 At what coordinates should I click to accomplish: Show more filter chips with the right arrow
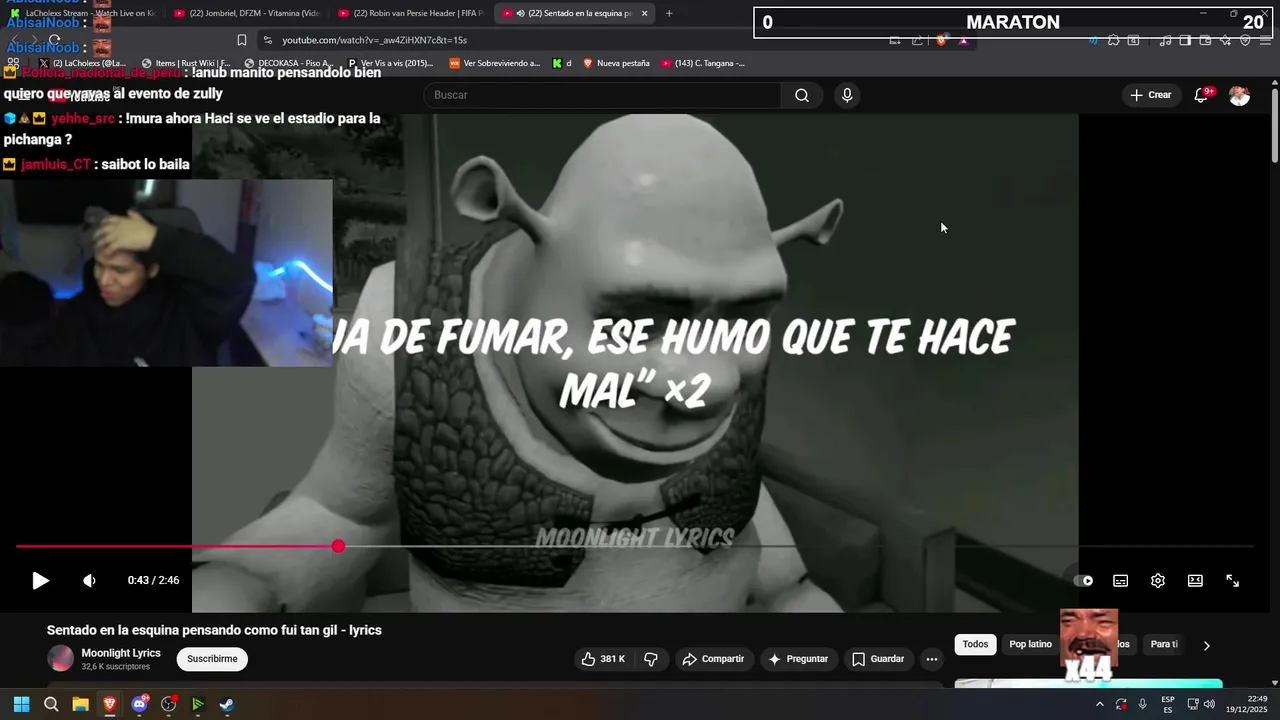click(1206, 645)
